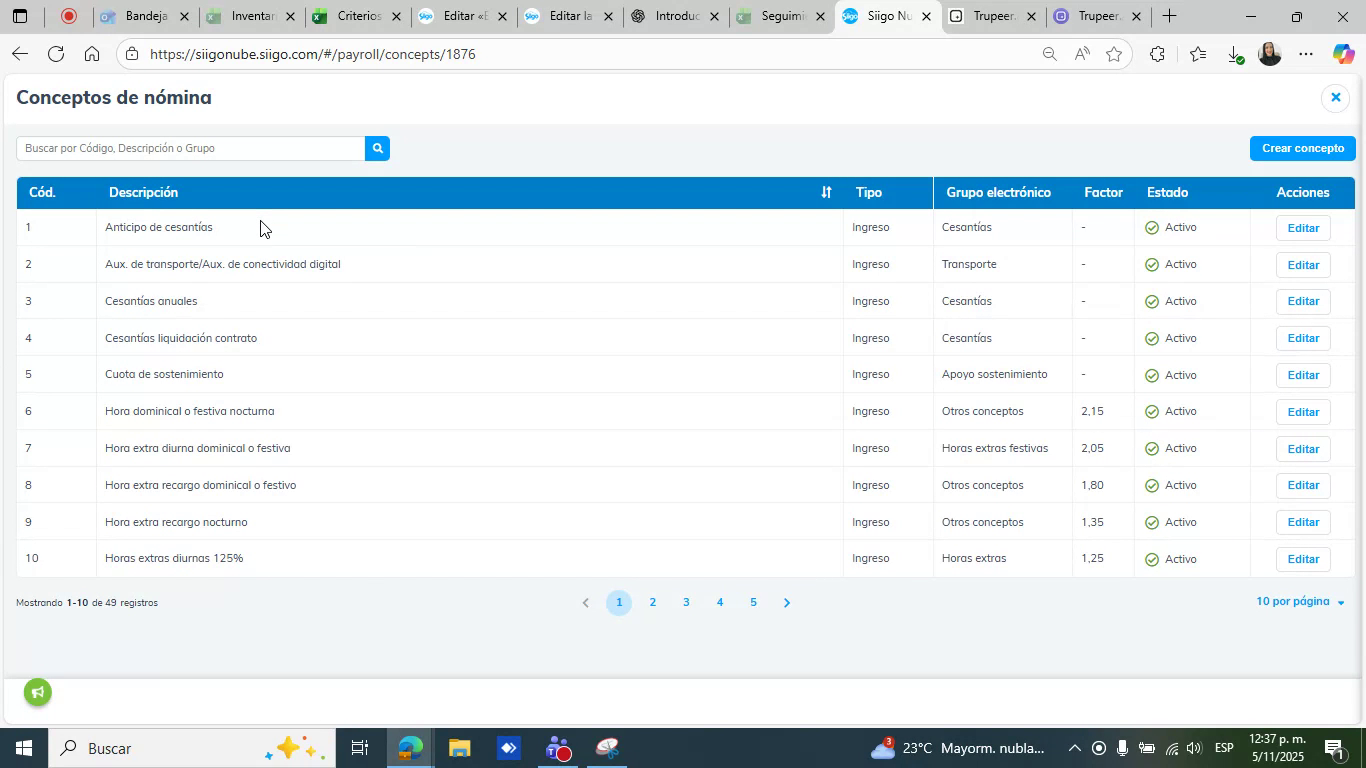This screenshot has width=1366, height=768.
Task: Select the current page 1 indicator
Action: point(619,603)
